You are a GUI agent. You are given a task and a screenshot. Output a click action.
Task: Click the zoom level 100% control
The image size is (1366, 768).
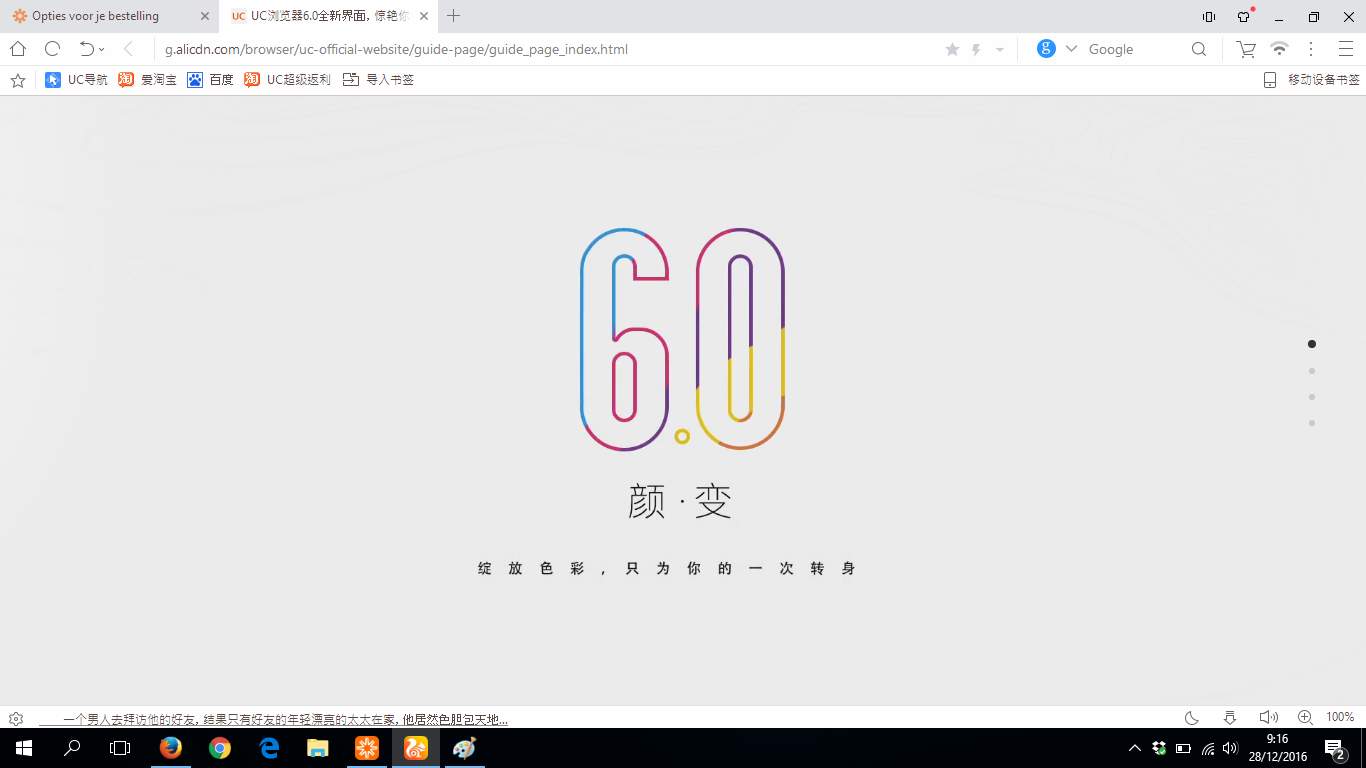(1340, 717)
